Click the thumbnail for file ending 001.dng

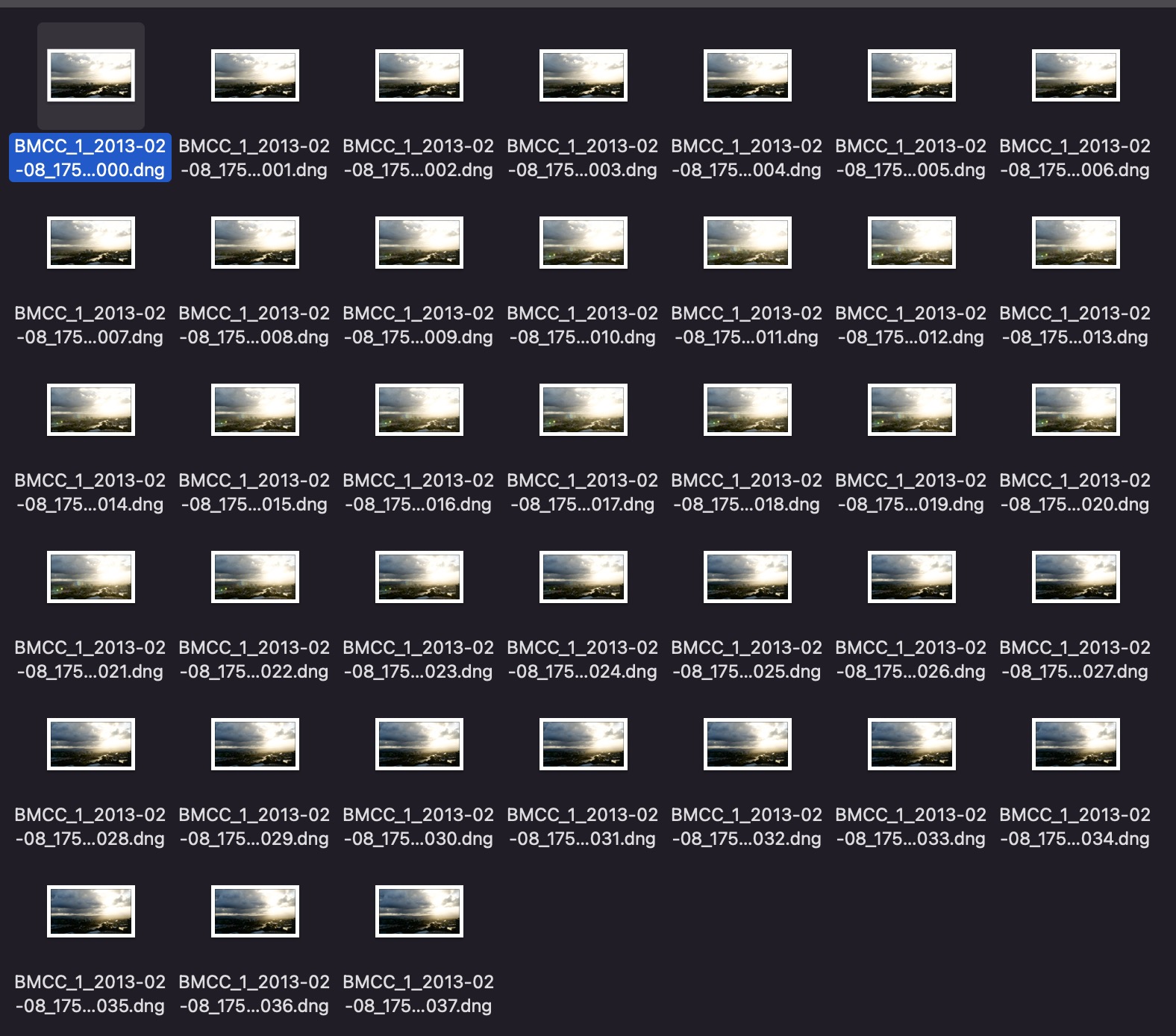click(255, 75)
